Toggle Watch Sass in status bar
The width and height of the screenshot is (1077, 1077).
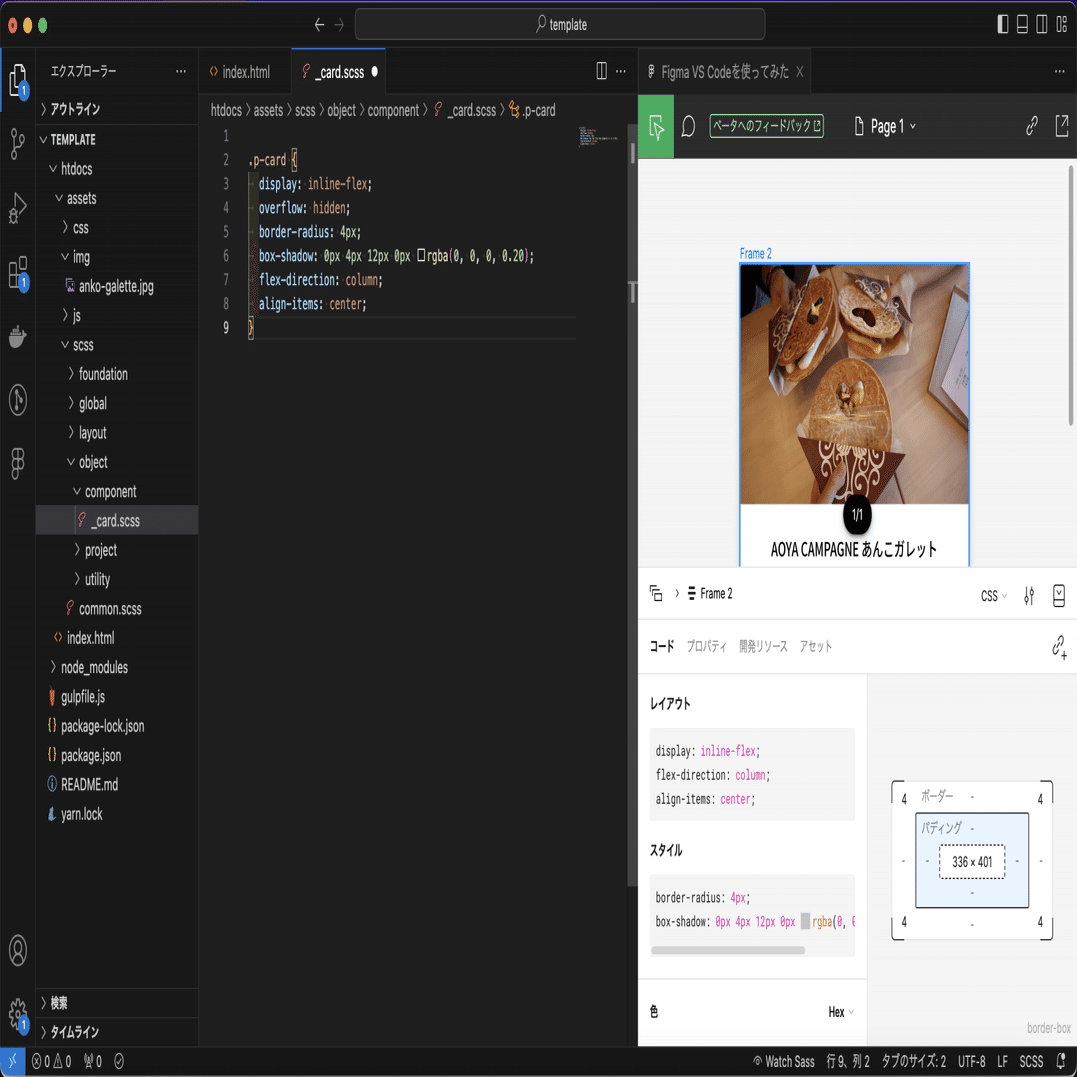(784, 1061)
